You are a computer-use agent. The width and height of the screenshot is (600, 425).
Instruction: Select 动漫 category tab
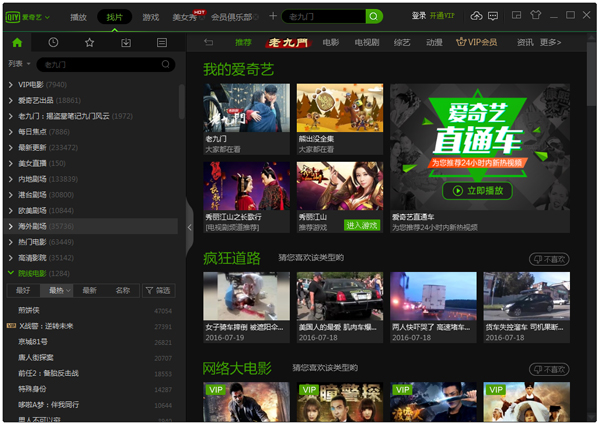click(x=434, y=42)
